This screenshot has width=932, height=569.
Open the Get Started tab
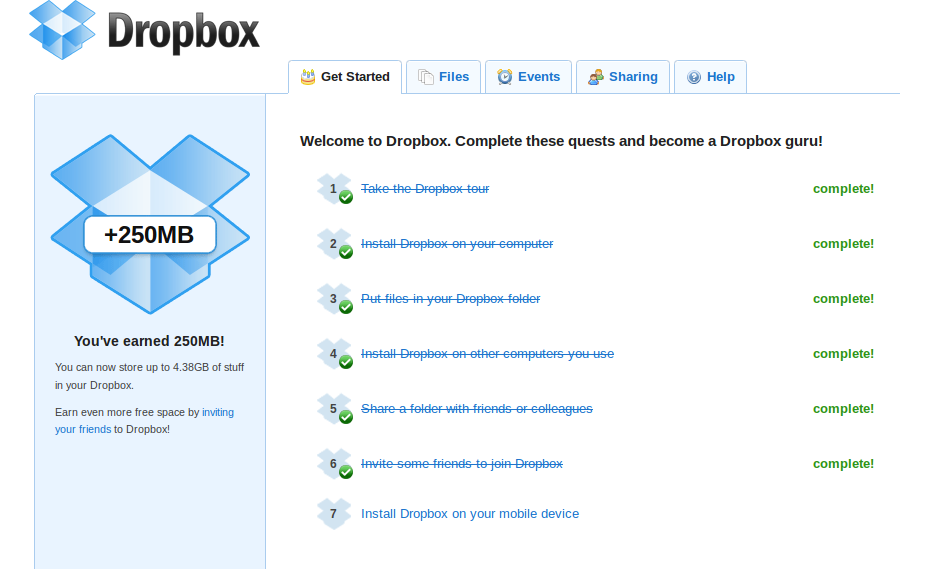(x=345, y=77)
